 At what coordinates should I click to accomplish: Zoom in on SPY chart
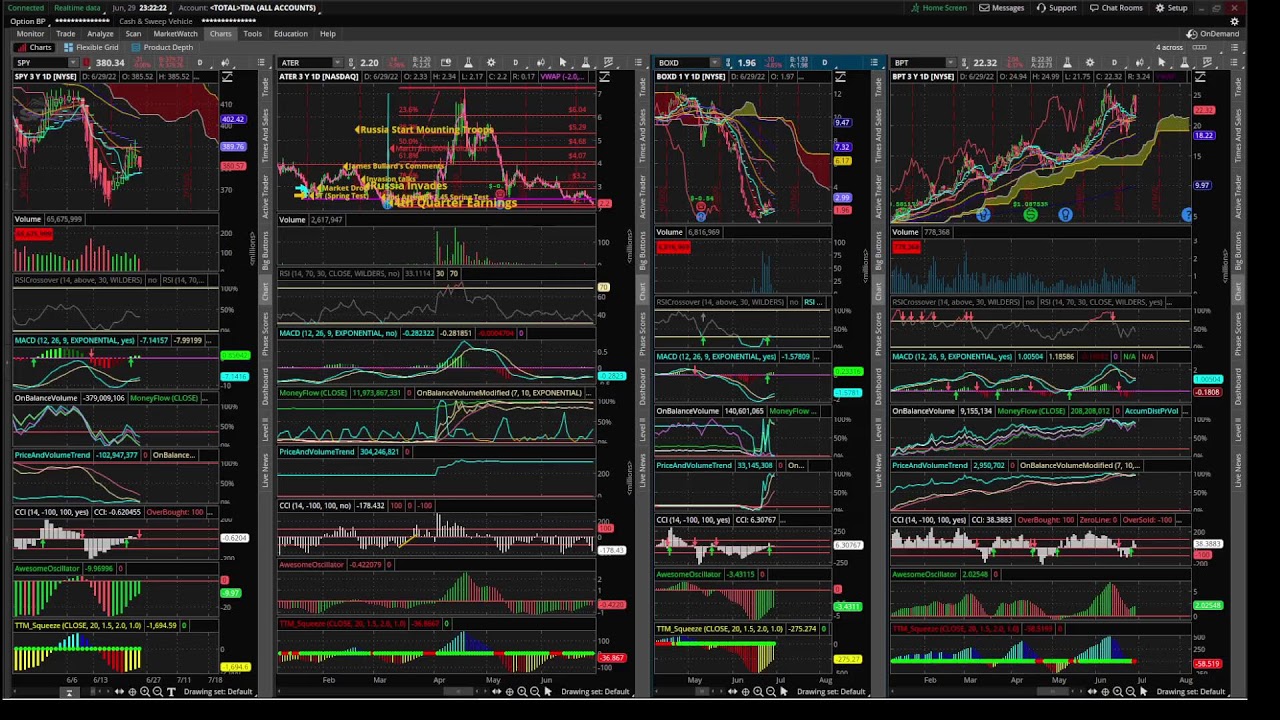coord(145,692)
